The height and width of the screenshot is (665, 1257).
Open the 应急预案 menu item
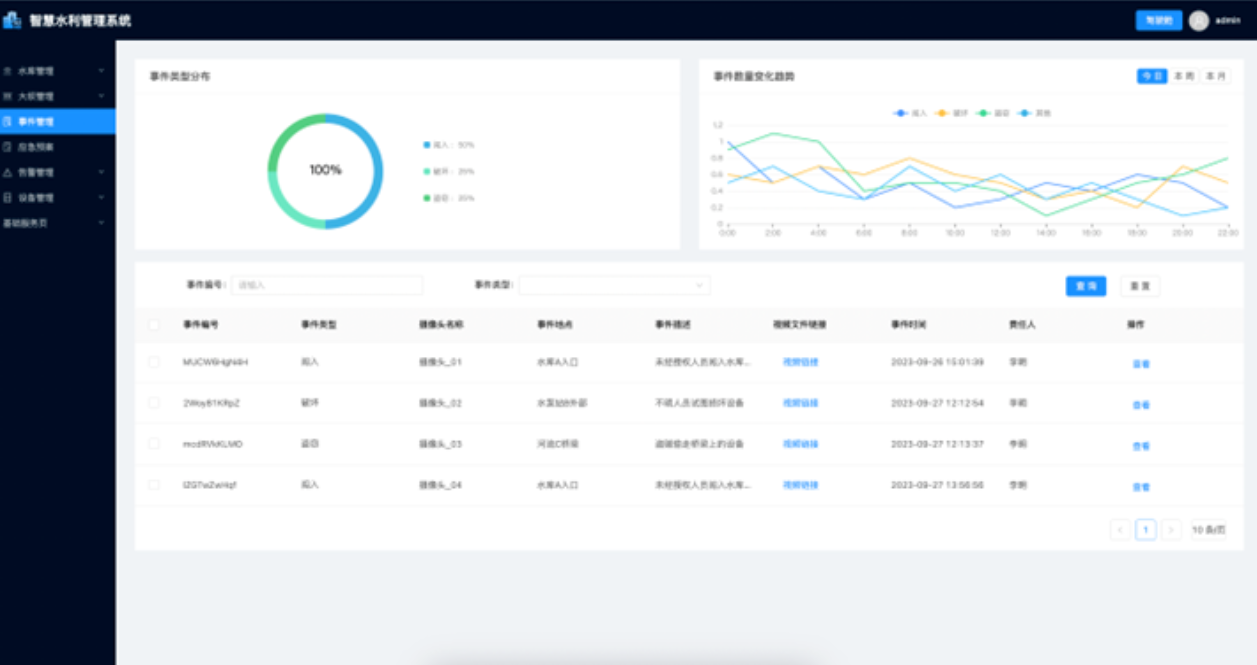click(57, 146)
